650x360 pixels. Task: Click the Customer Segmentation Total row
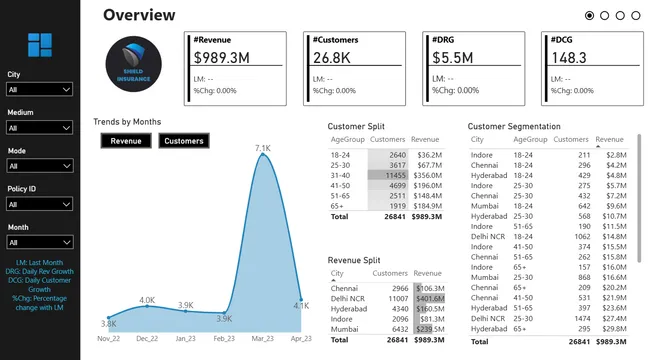pyautogui.click(x=548, y=342)
